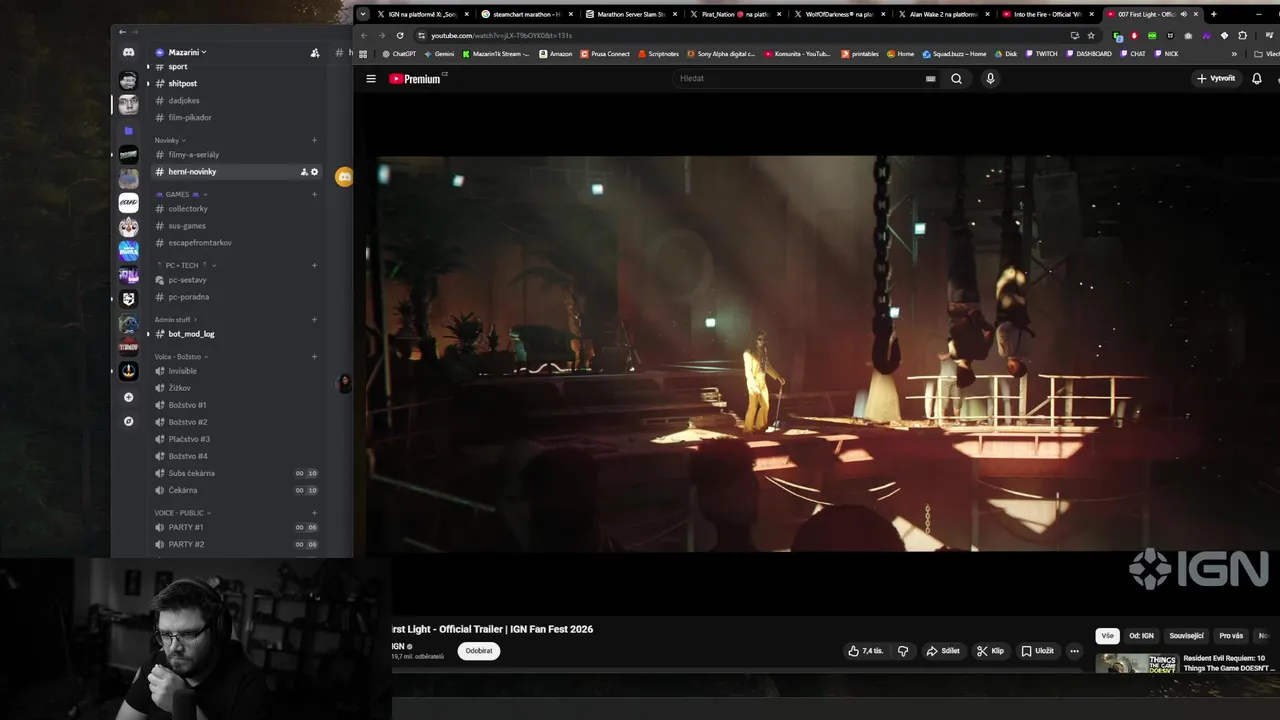1280x720 pixels.
Task: Create invite for herní-novinky channel
Action: coord(304,172)
